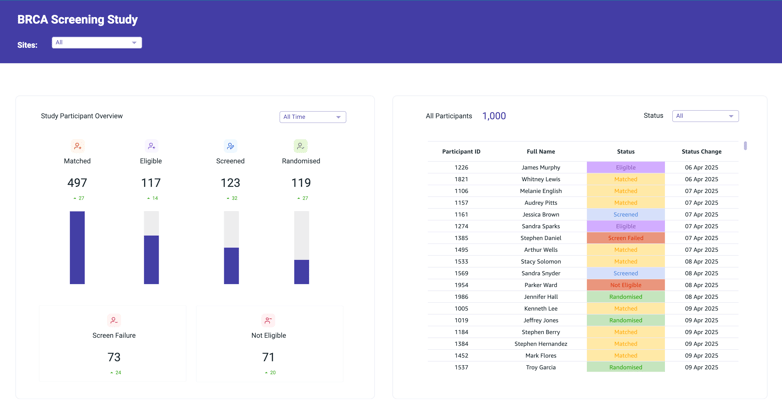Expand the All Time period dropdown
The height and width of the screenshot is (411, 782).
[312, 117]
